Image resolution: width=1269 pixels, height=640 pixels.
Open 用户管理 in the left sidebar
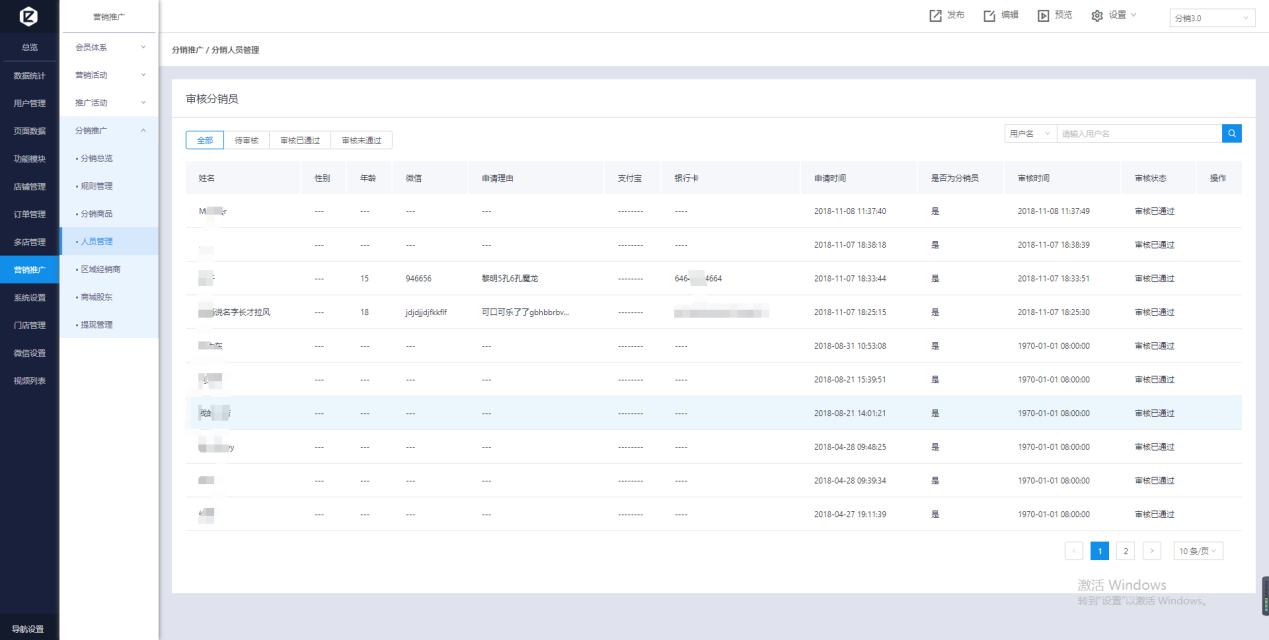point(29,103)
